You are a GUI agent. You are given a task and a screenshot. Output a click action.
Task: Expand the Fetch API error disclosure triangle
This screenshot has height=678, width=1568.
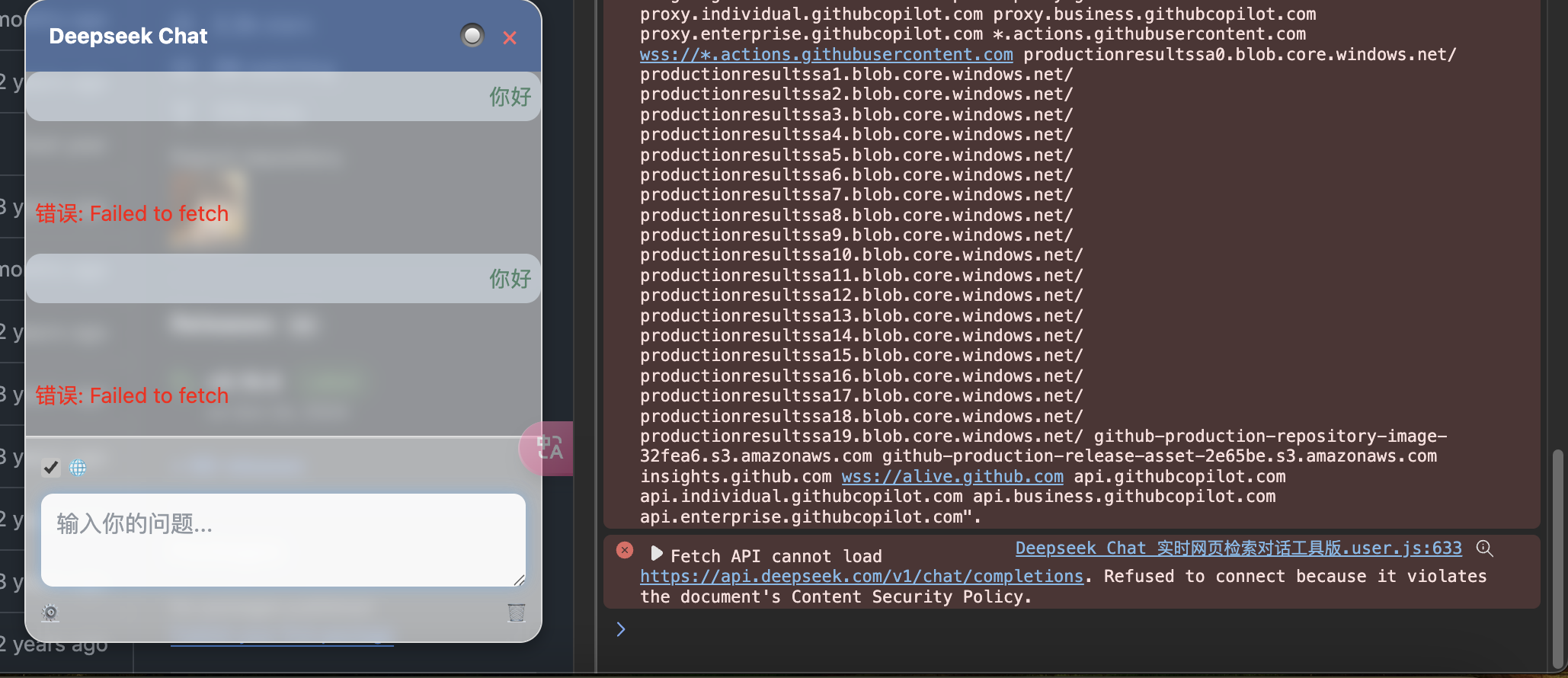pyautogui.click(x=656, y=554)
